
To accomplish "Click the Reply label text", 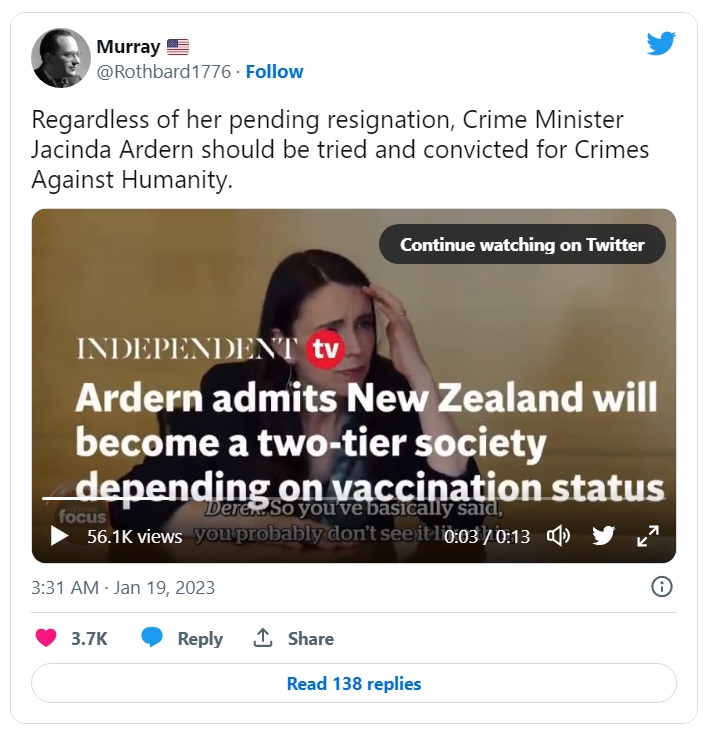I will pyautogui.click(x=200, y=638).
